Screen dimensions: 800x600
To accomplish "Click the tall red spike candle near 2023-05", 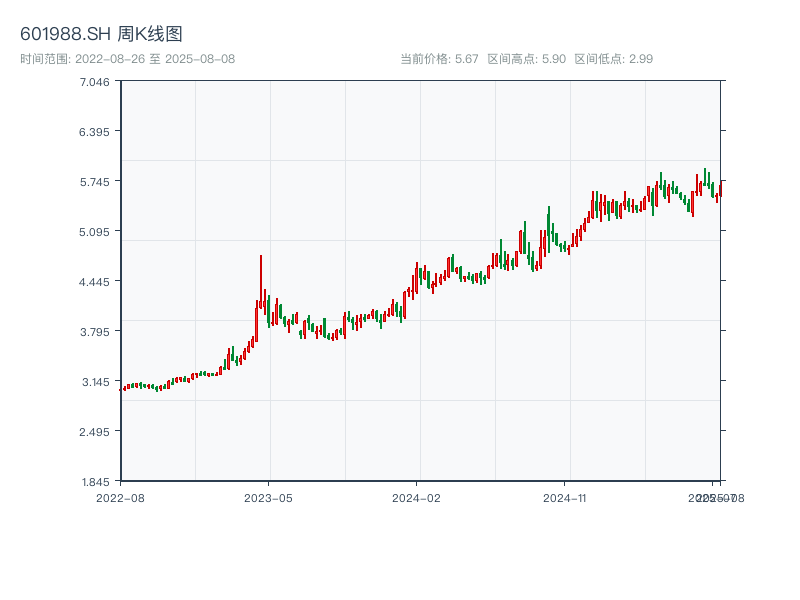I will (261, 285).
